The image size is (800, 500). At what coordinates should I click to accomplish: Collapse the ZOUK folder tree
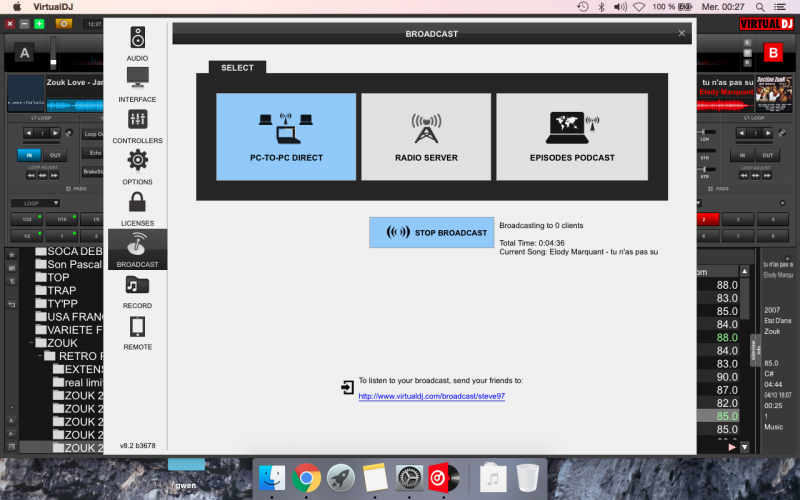coord(31,343)
